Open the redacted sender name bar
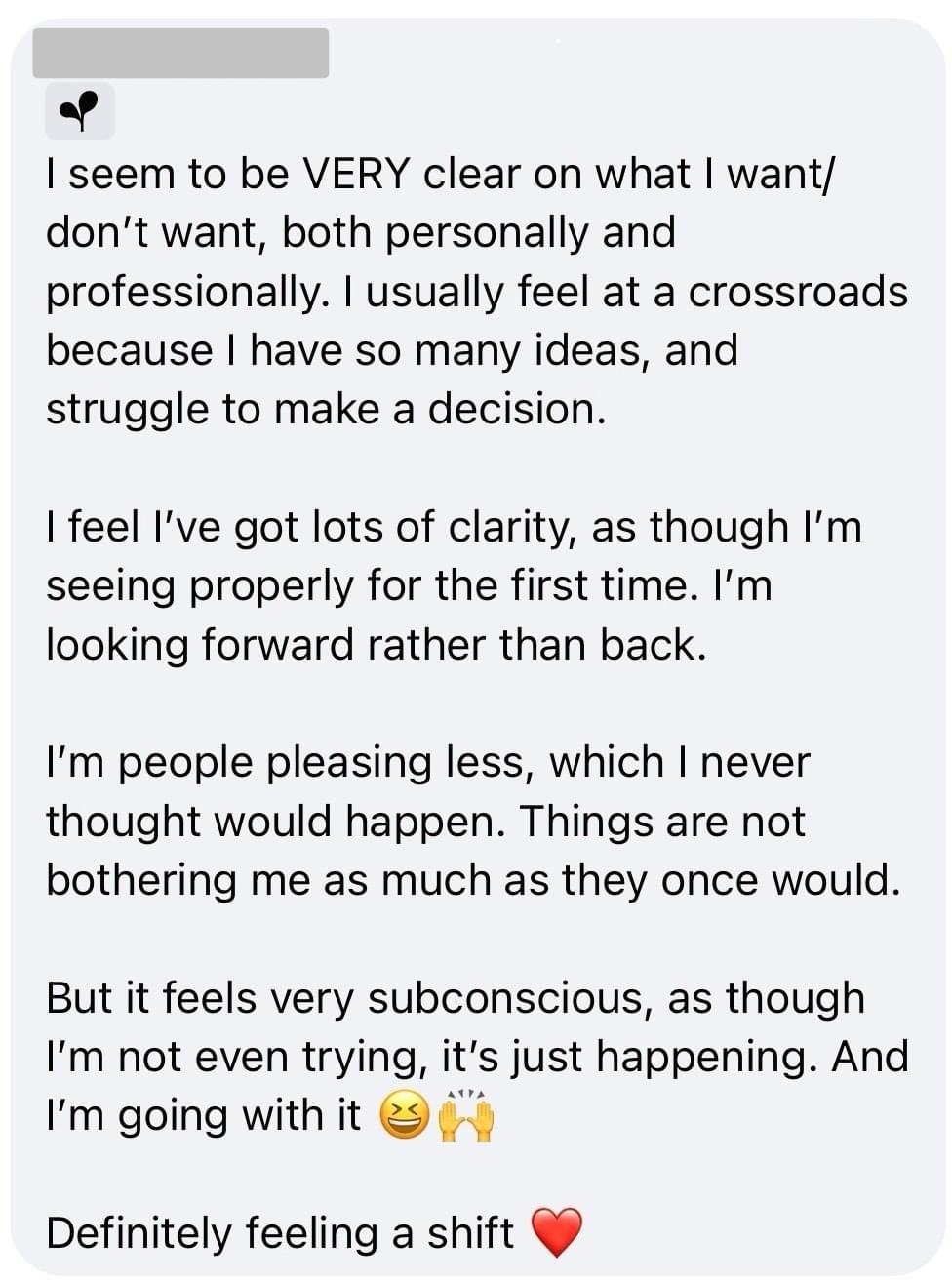This screenshot has width=952, height=1284. [180, 53]
